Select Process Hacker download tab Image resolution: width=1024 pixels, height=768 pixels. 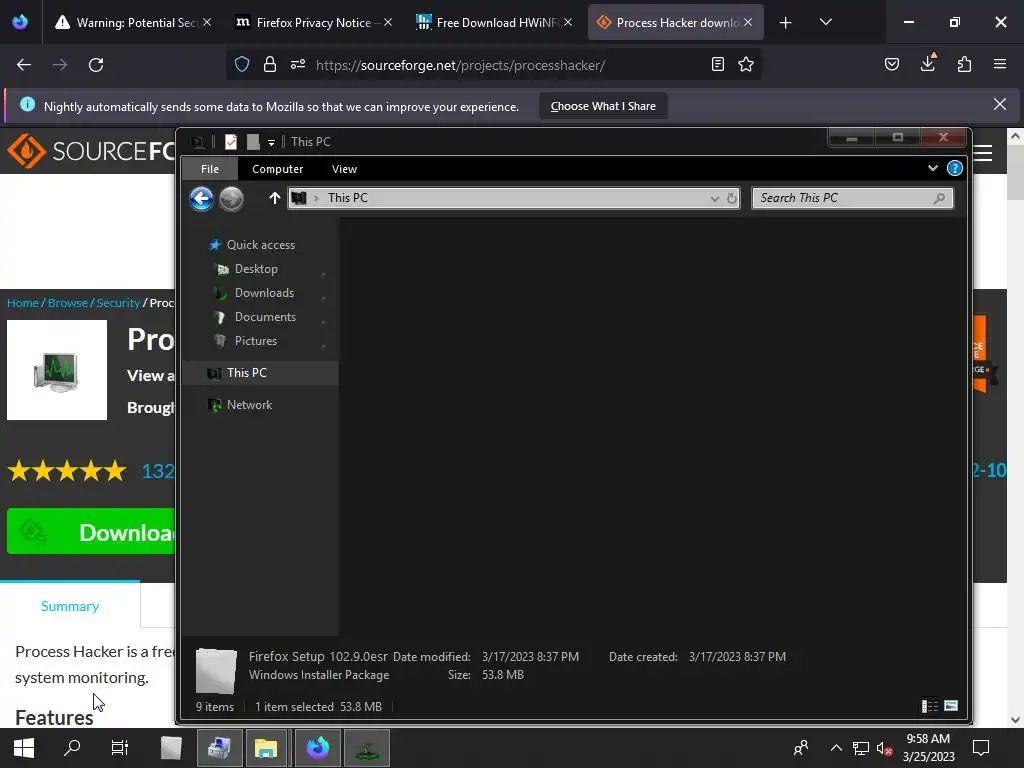pyautogui.click(x=675, y=22)
